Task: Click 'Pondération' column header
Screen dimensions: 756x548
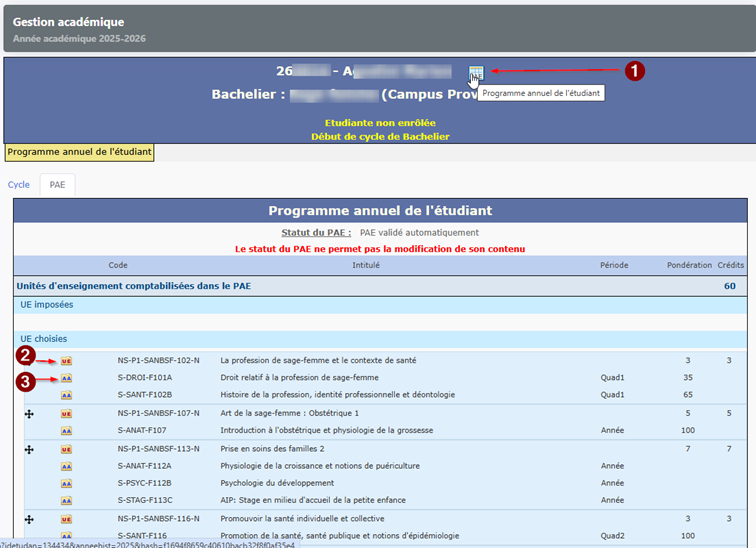Action: click(689, 265)
